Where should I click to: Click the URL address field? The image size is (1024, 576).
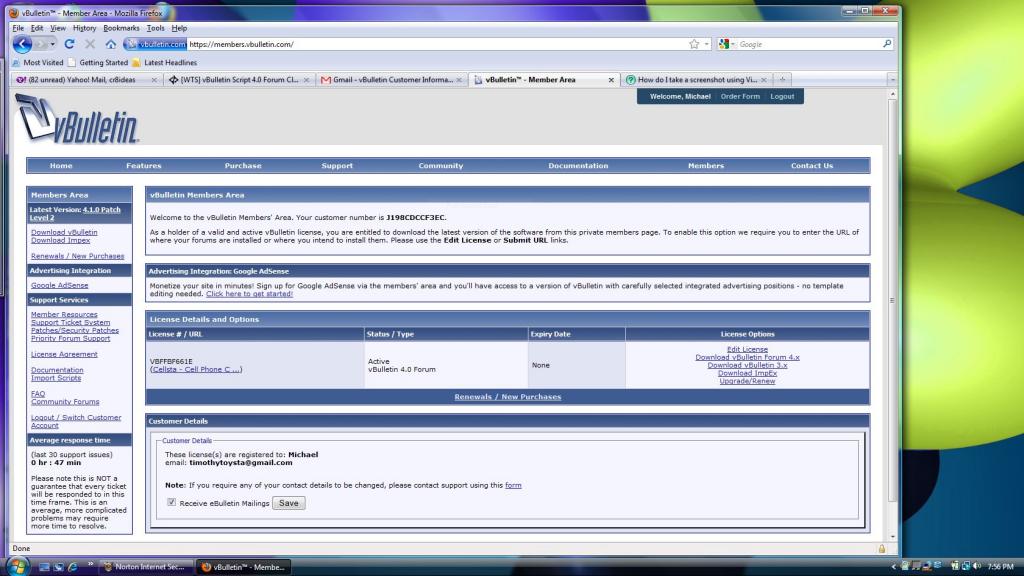pyautogui.click(x=436, y=44)
